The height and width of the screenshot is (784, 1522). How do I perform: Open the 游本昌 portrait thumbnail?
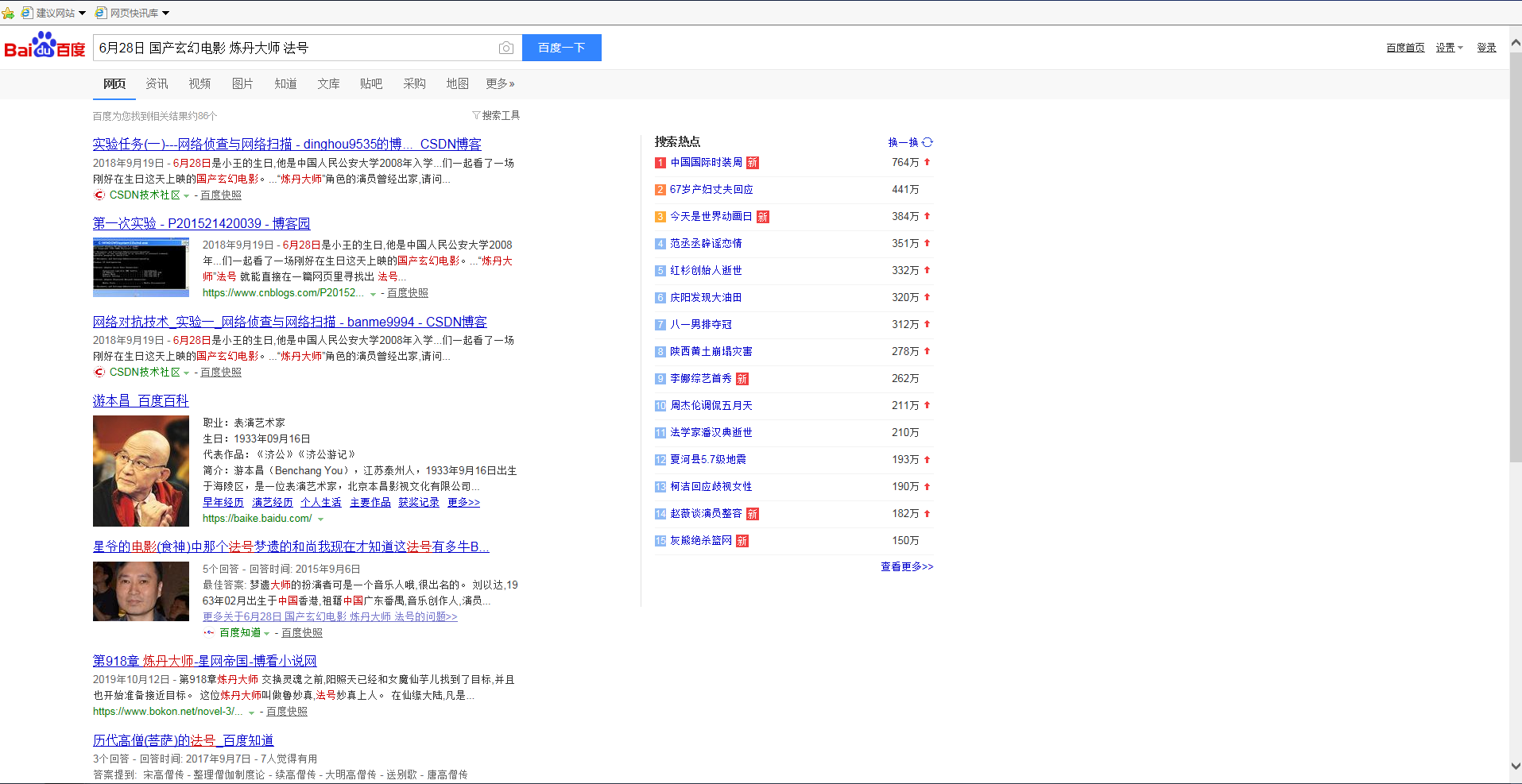point(141,471)
